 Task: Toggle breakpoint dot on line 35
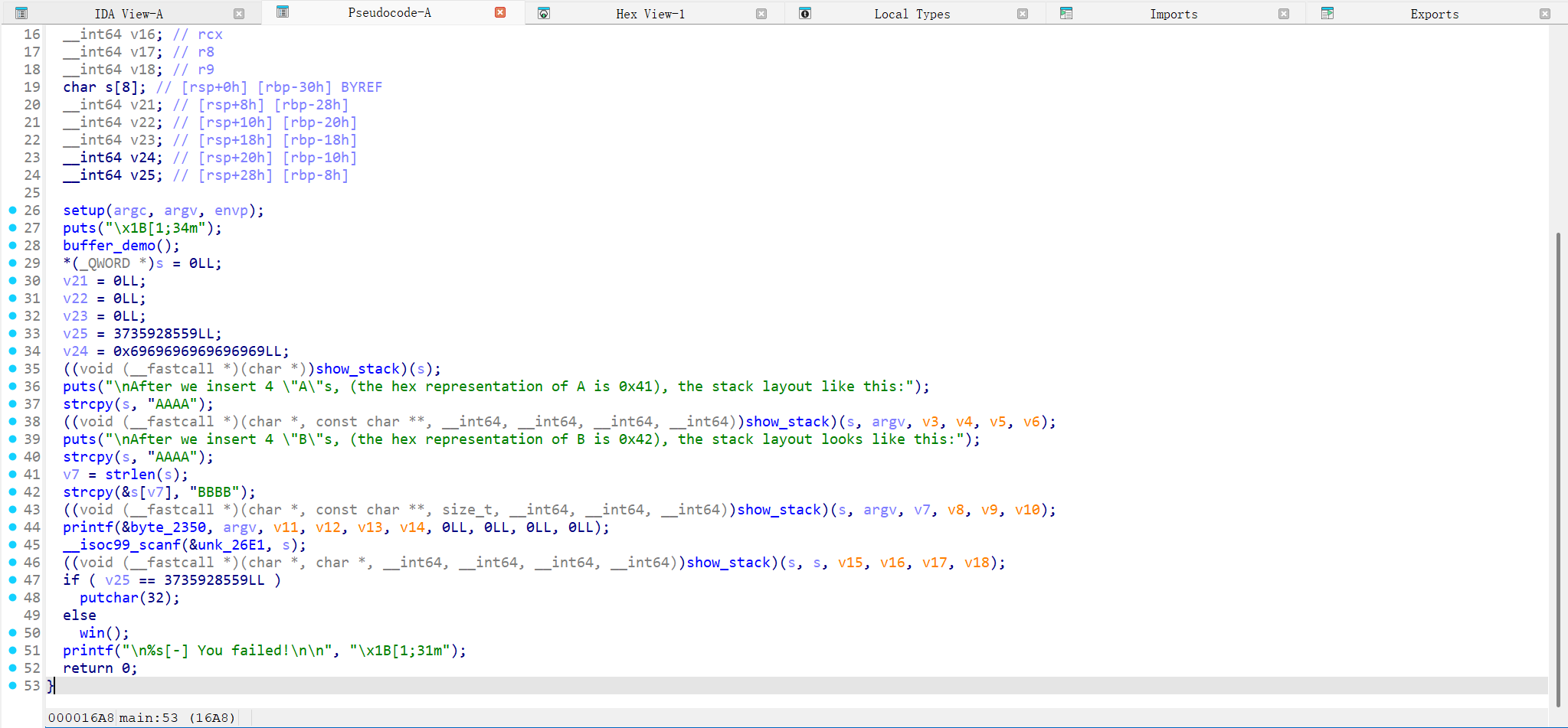pos(12,369)
